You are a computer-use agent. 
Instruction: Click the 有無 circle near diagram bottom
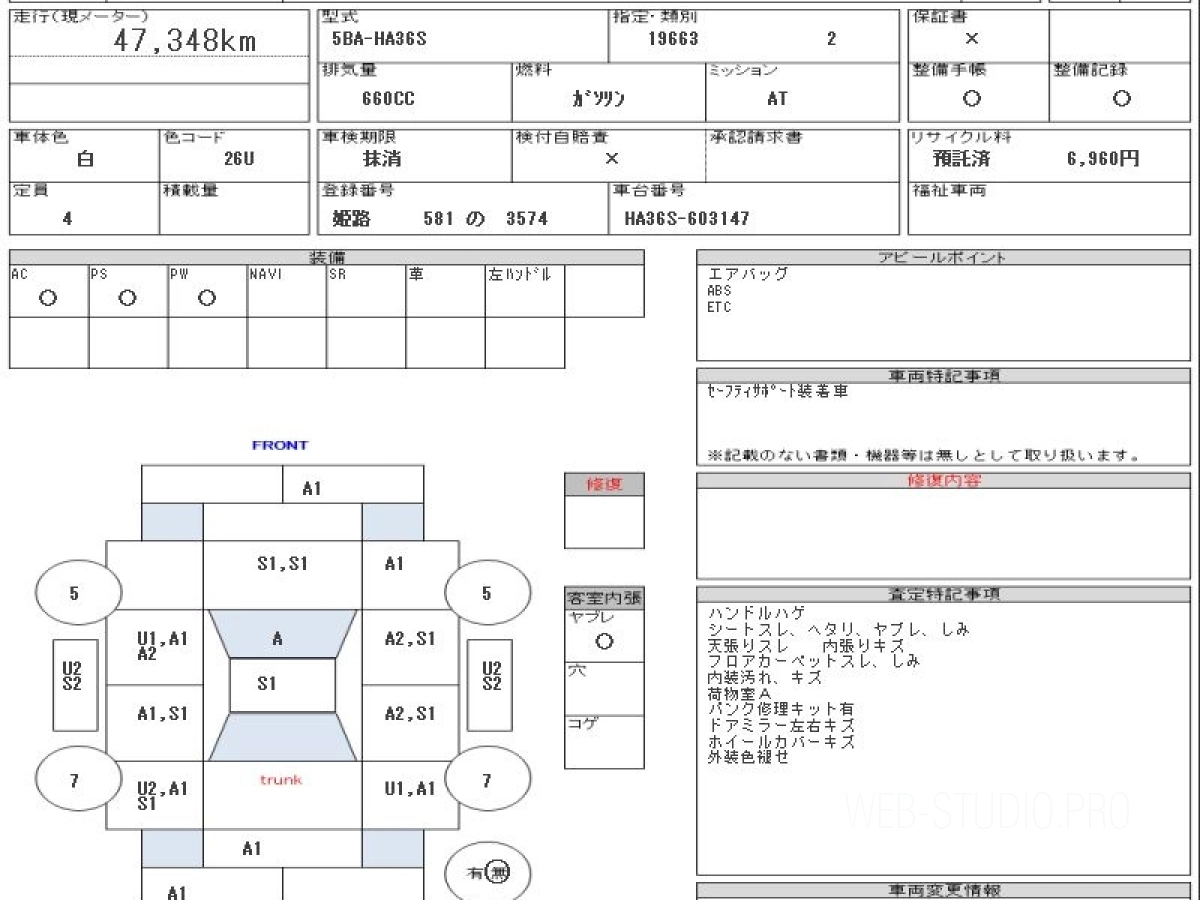click(x=487, y=873)
